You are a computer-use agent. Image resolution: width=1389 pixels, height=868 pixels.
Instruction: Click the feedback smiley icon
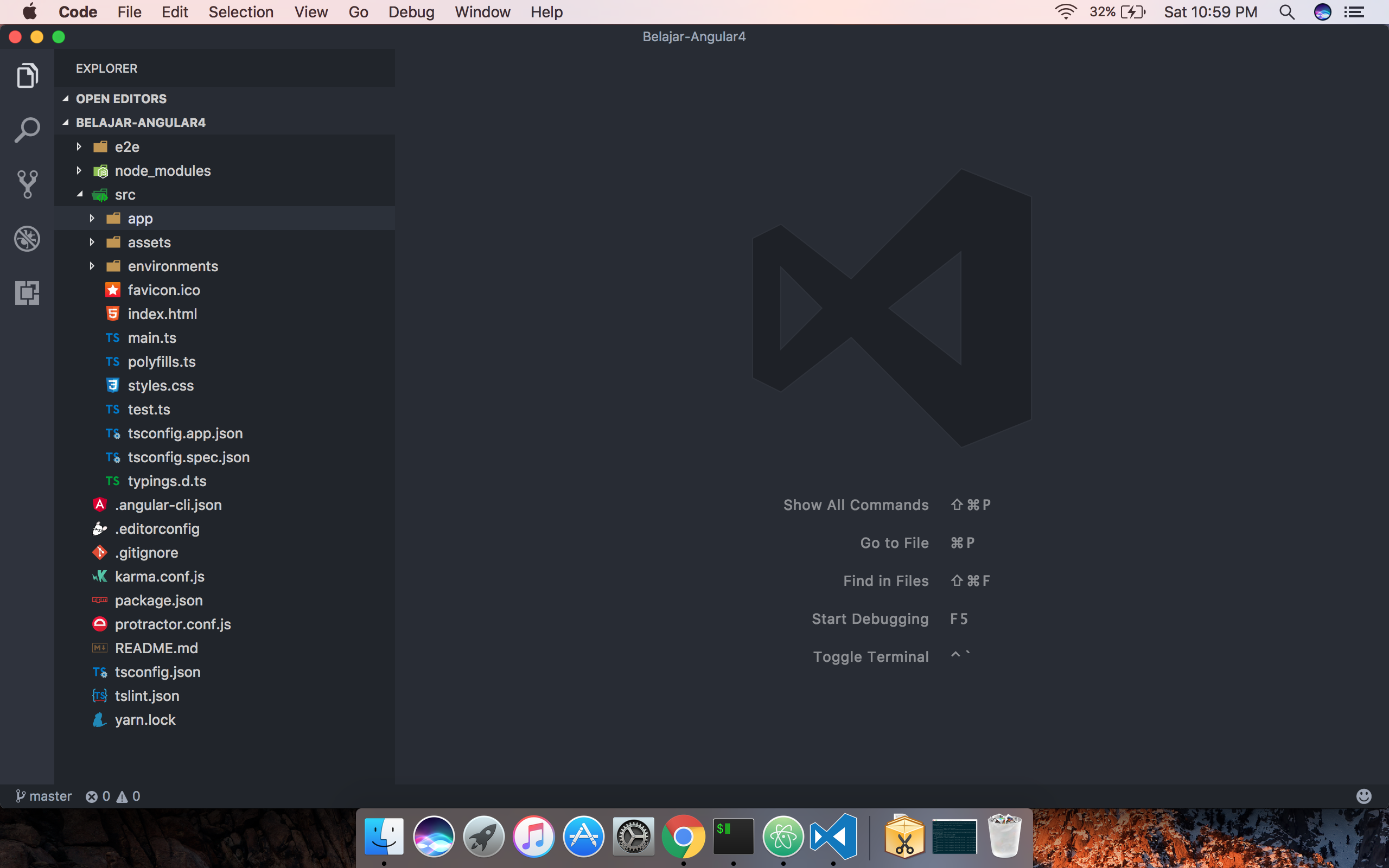tap(1363, 796)
